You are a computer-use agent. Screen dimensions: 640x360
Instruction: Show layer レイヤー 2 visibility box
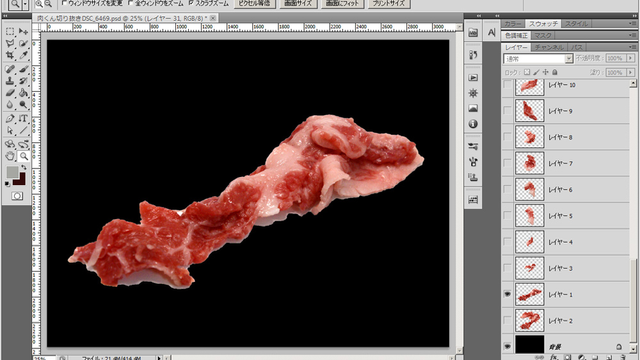[x=507, y=320]
